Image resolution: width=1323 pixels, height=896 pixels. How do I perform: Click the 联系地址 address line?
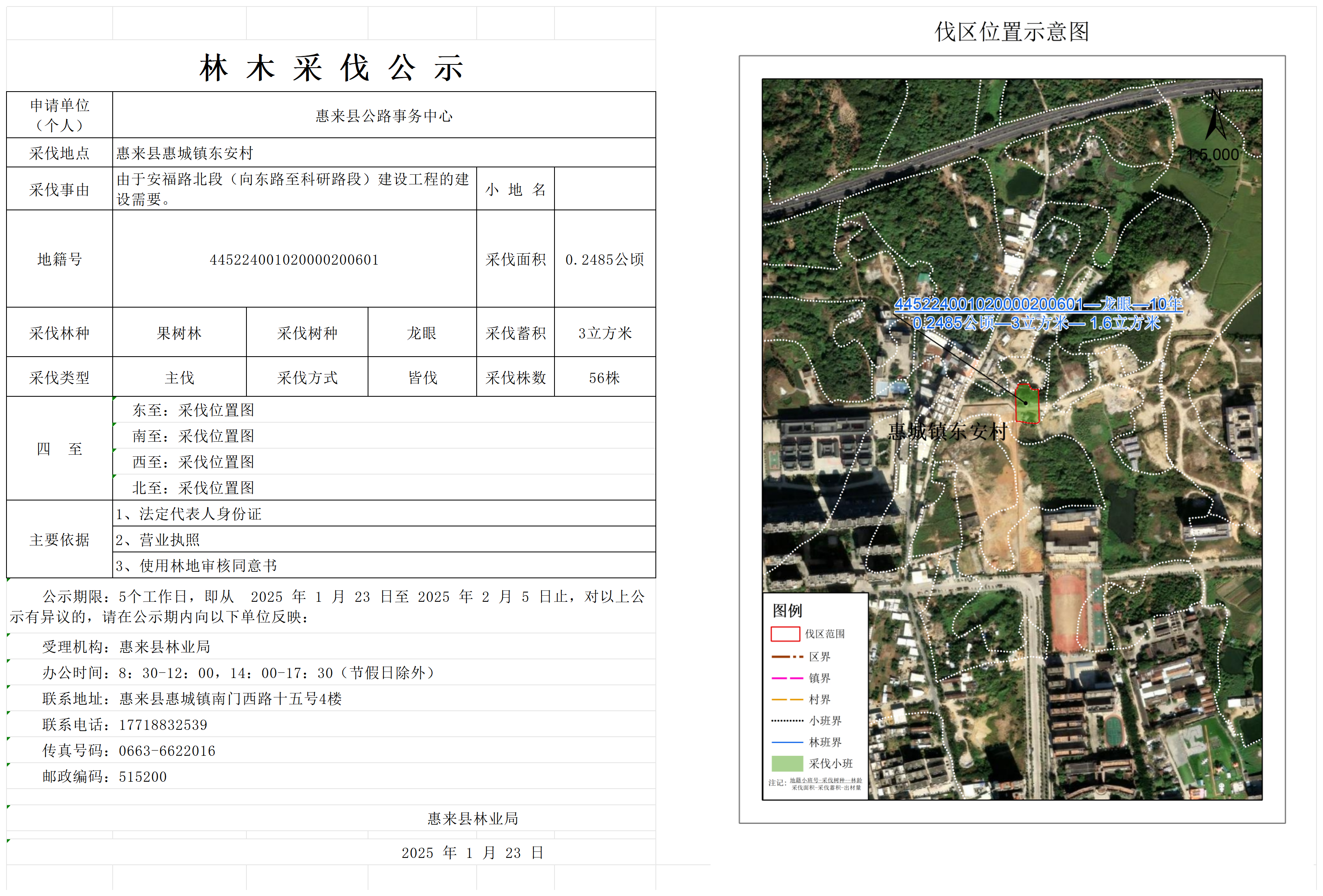click(x=192, y=699)
